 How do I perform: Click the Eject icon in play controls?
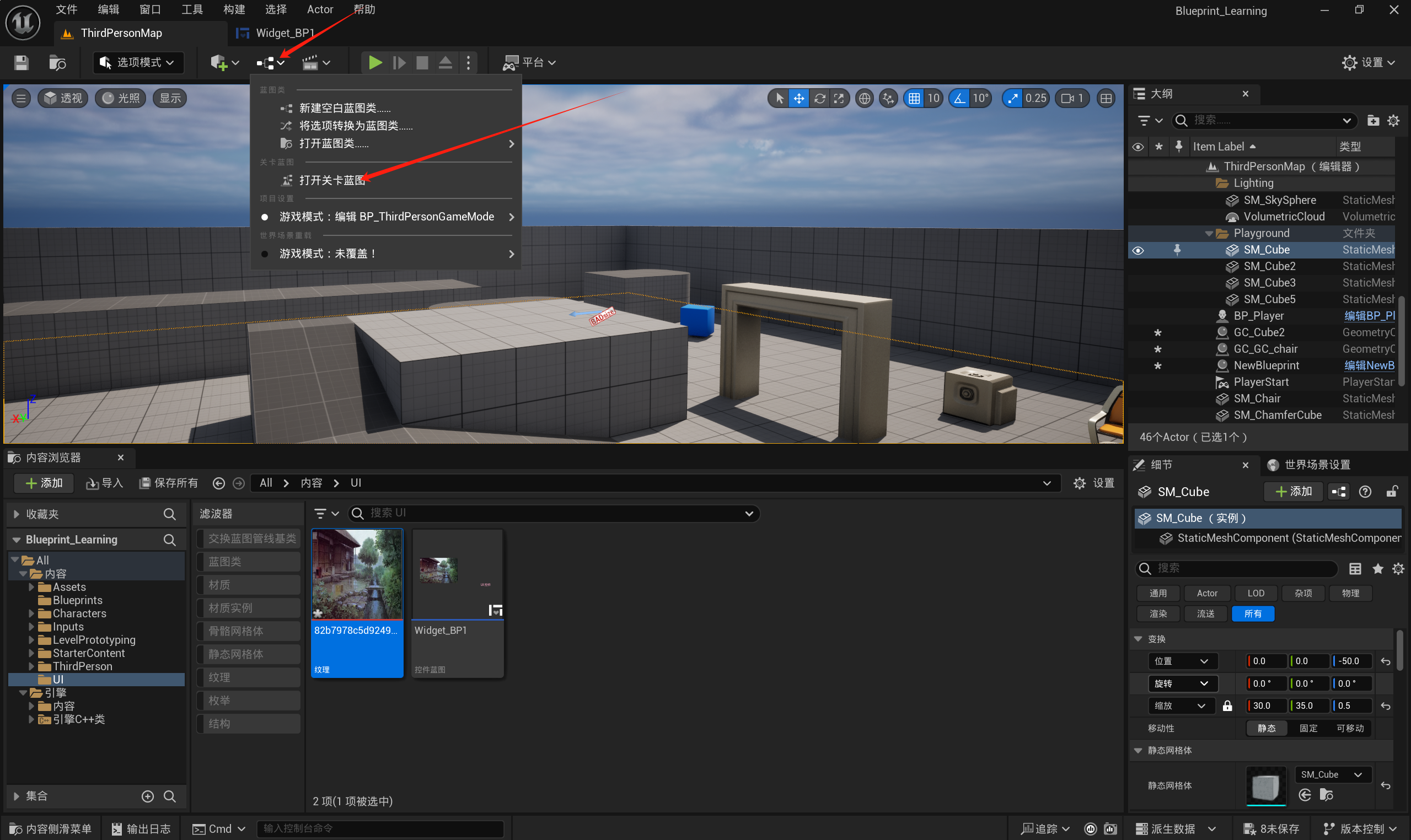pos(446,62)
